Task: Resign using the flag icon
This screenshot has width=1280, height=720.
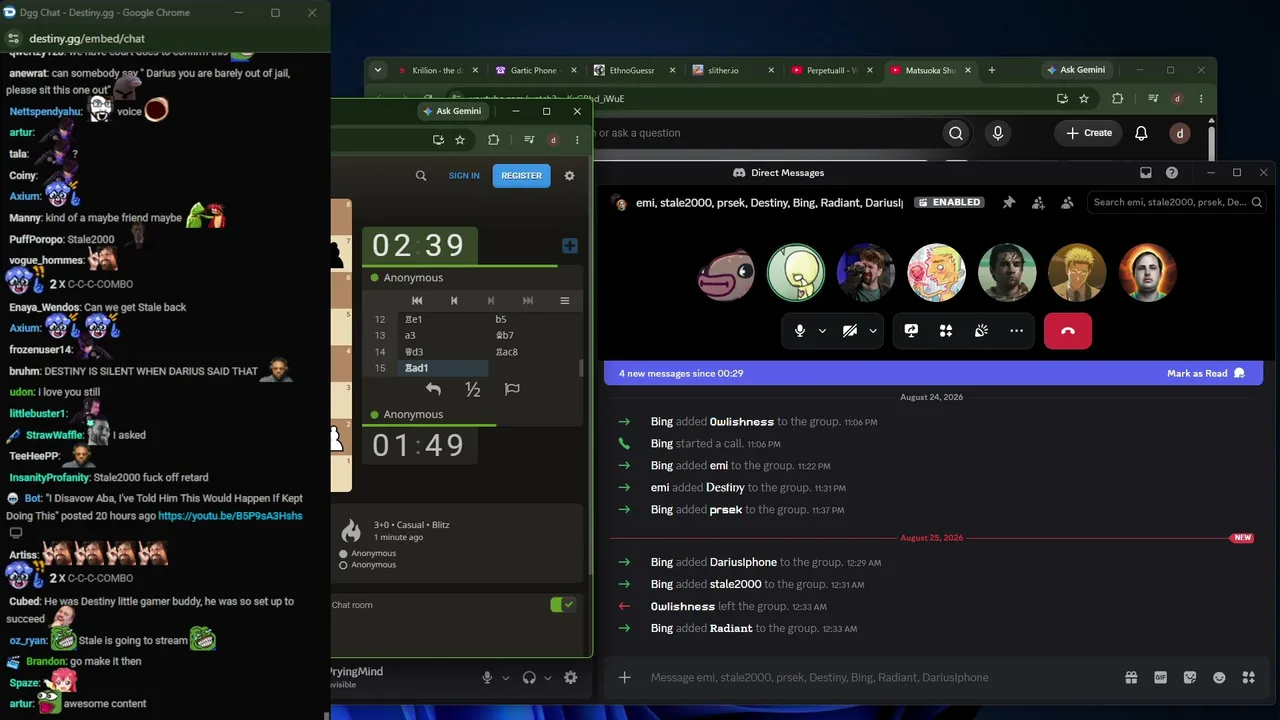Action: point(512,389)
